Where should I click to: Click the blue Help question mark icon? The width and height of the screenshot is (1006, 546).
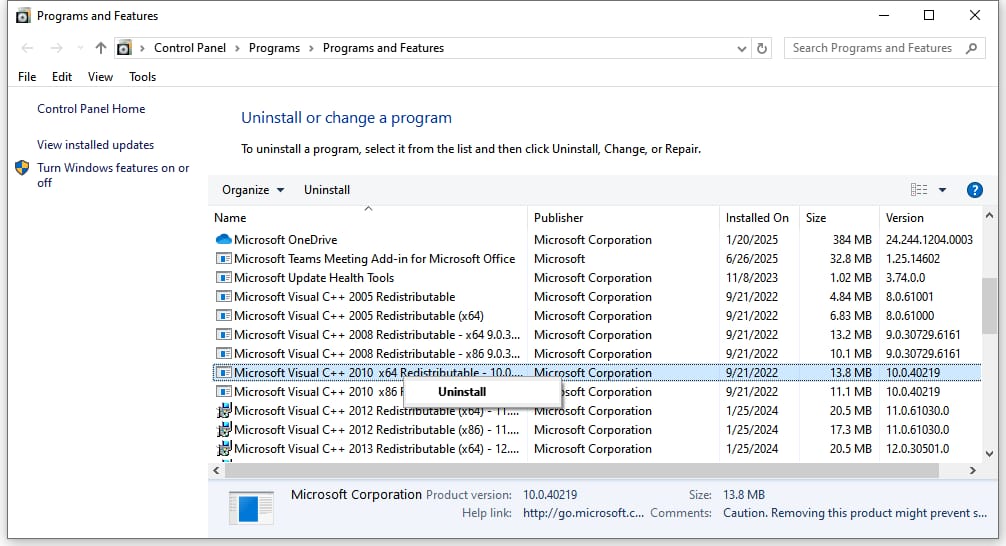point(974,190)
